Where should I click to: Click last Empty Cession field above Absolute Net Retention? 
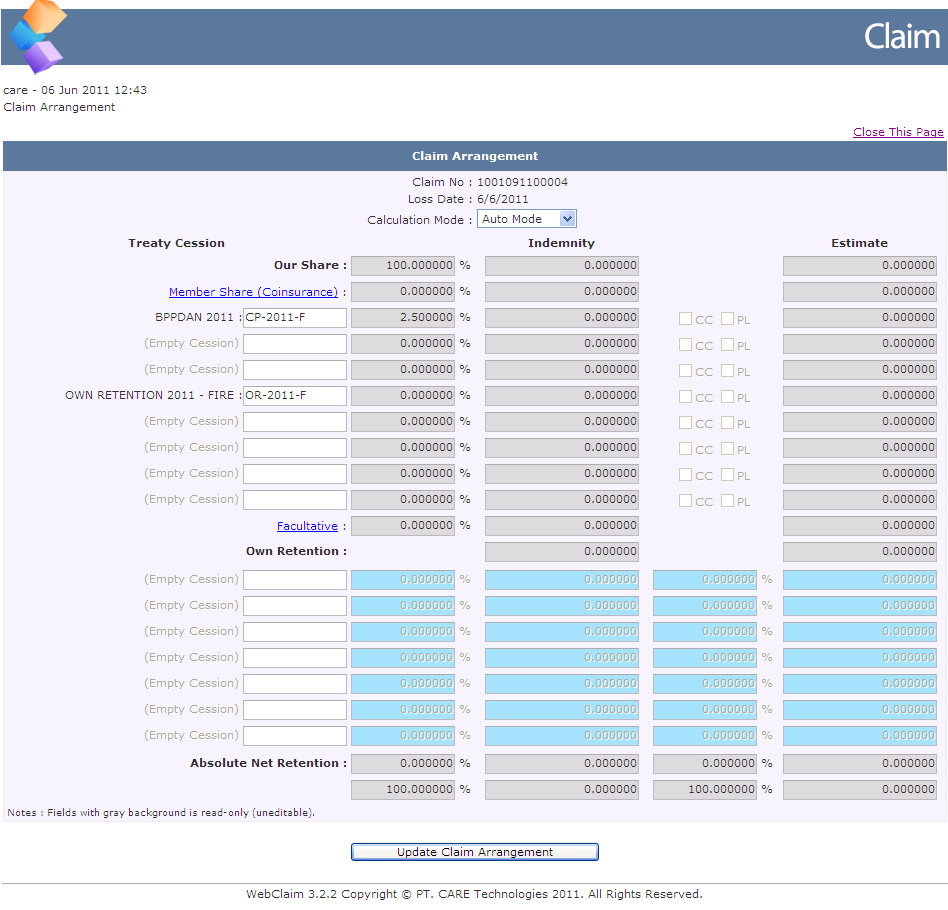pos(295,736)
